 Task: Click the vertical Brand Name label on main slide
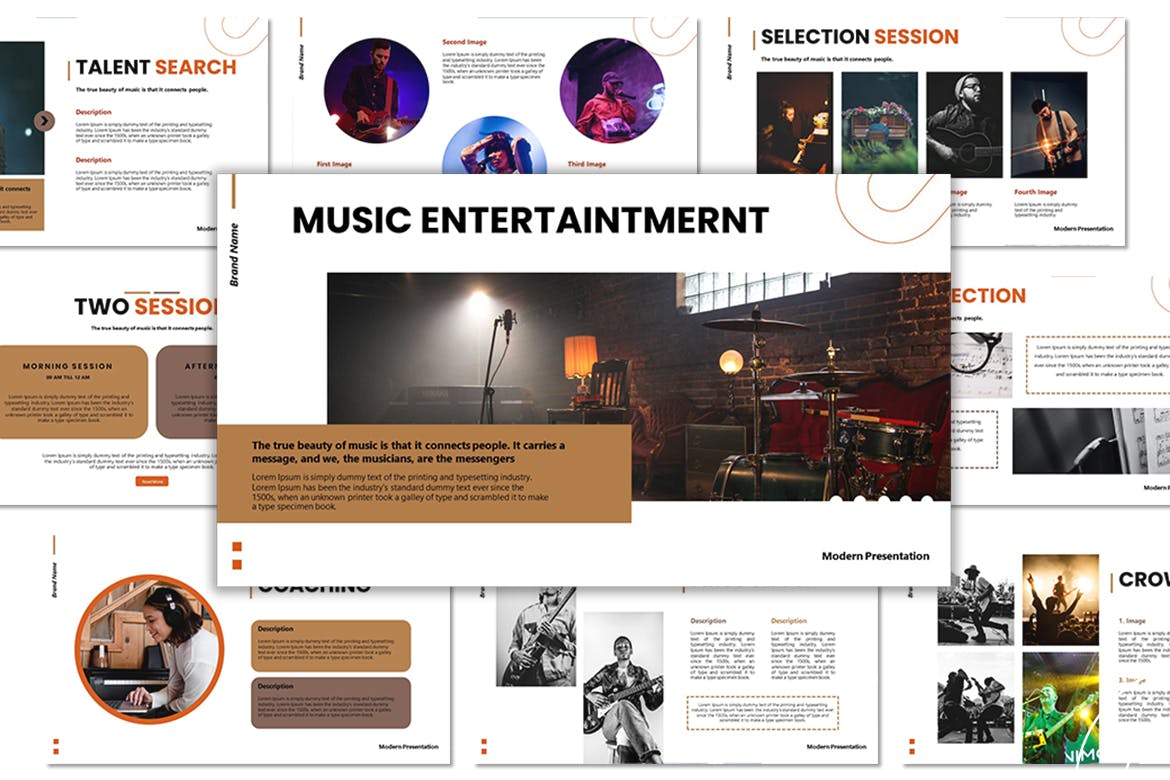pyautogui.click(x=234, y=255)
